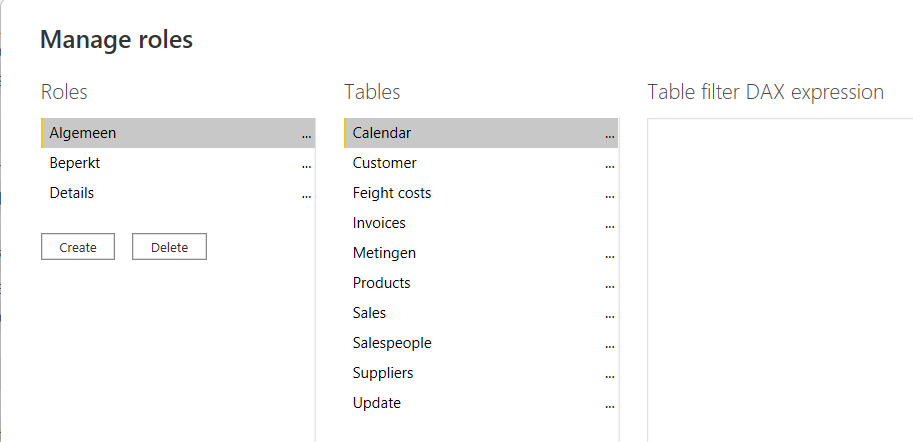This screenshot has width=913, height=442.
Task: Click the ellipsis next to Calendar table
Action: pos(610,135)
